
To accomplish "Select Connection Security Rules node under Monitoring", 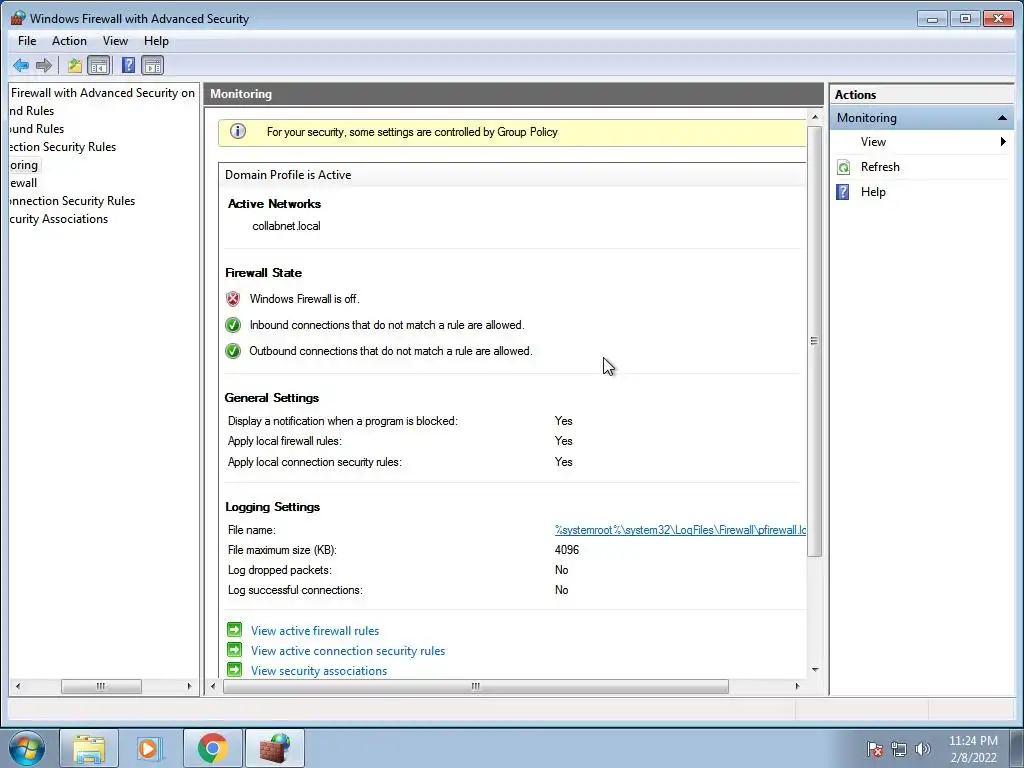I will click(72, 201).
